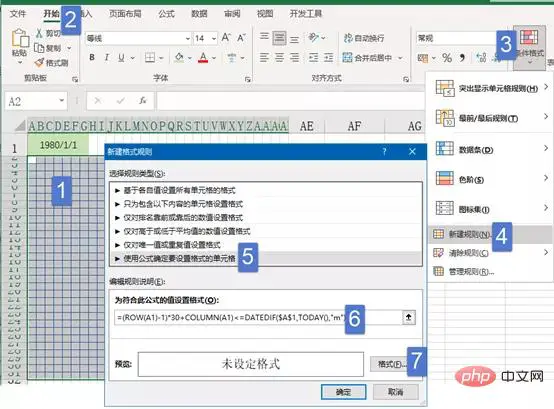Open the 页面布局 ribbon tab
This screenshot has height=409, width=554.
pyautogui.click(x=125, y=14)
